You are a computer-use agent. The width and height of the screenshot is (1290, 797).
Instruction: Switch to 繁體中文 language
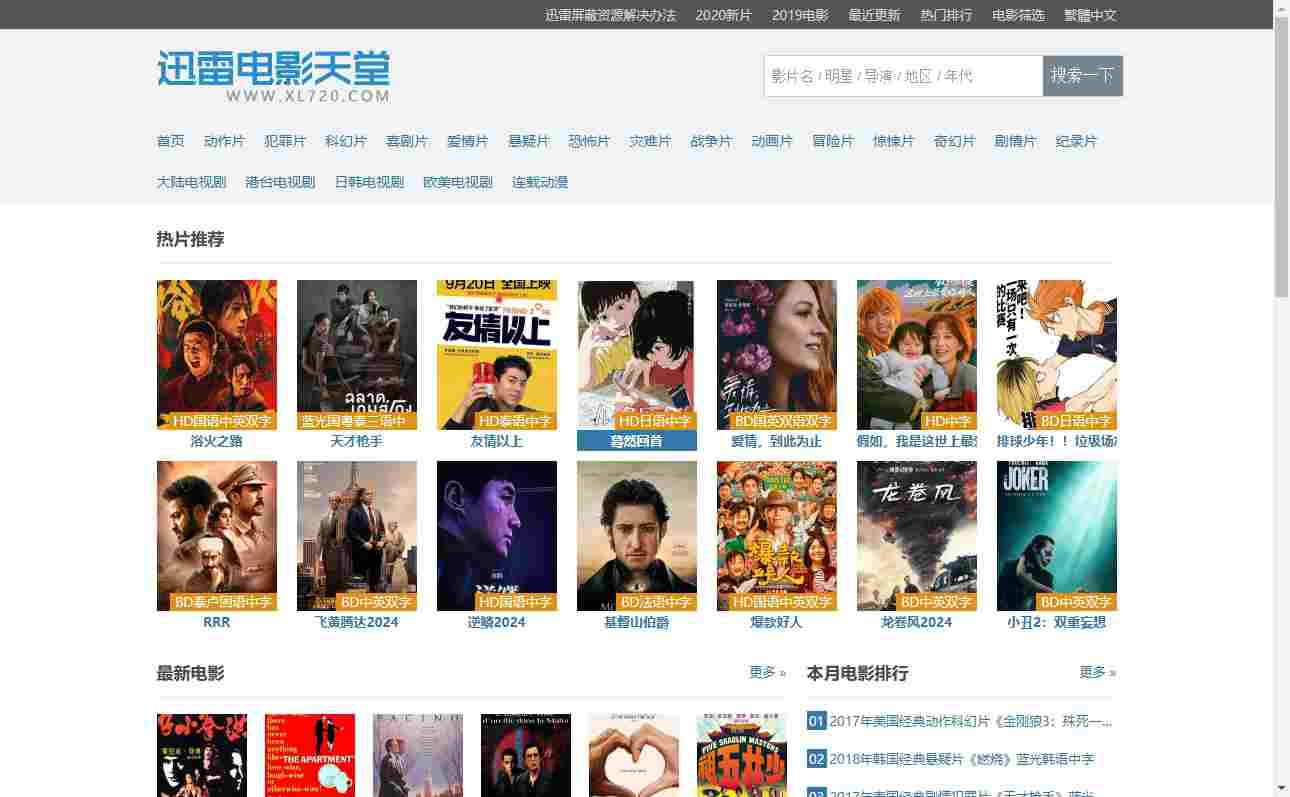pos(1090,15)
